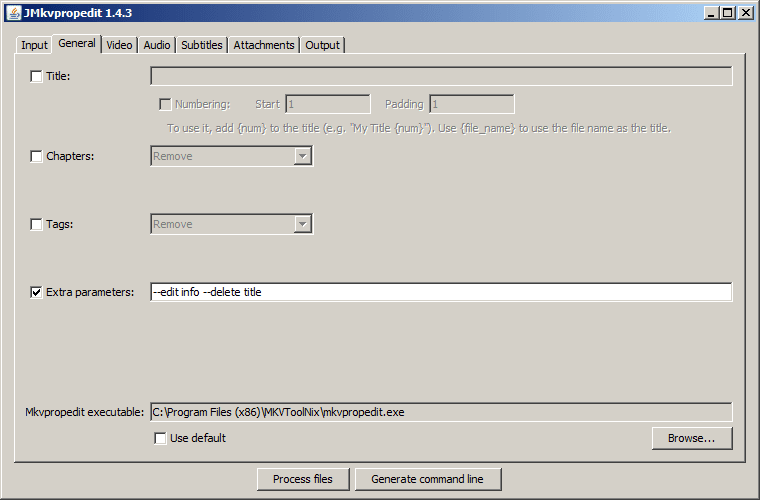Image resolution: width=760 pixels, height=500 pixels.
Task: Switch to the Input tab
Action: (x=34, y=45)
